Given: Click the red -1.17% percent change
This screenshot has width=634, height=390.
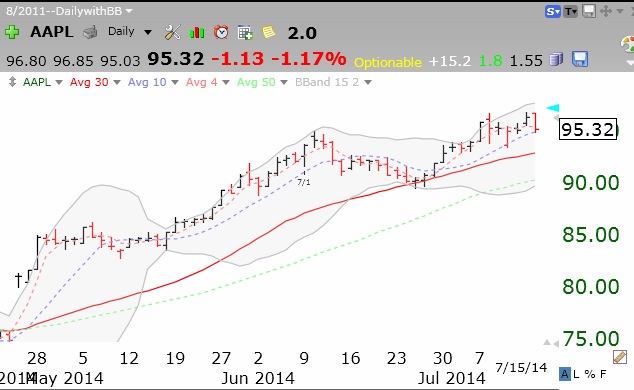Looking at the screenshot, I should [309, 59].
